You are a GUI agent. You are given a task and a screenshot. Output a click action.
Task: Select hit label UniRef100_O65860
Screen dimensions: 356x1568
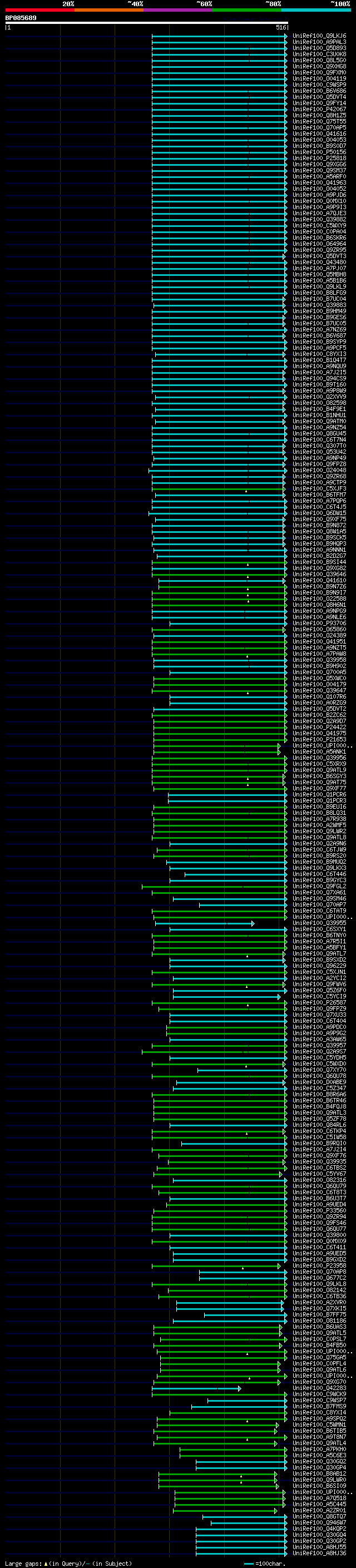click(319, 630)
